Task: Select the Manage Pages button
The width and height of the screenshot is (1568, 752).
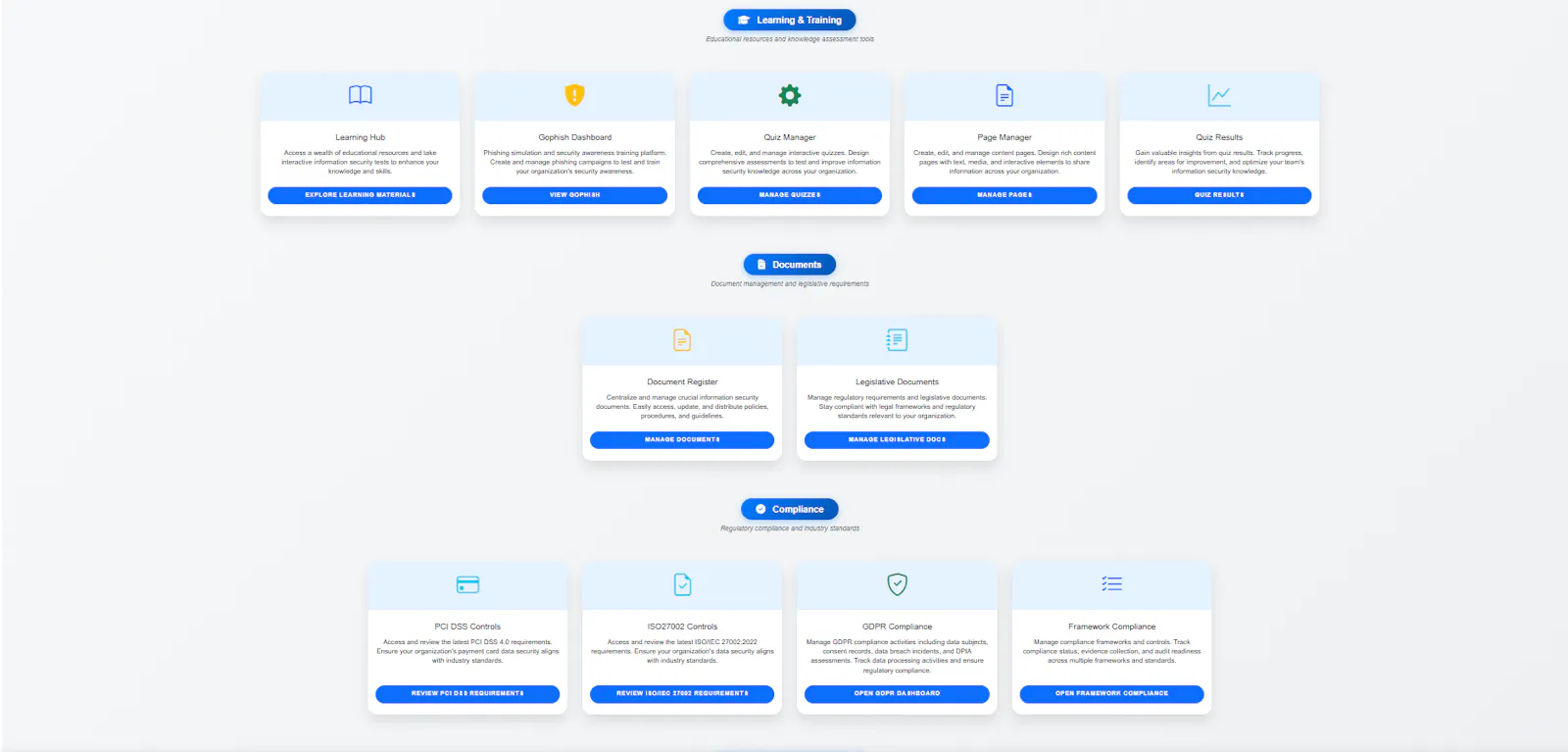Action: pos(1004,195)
